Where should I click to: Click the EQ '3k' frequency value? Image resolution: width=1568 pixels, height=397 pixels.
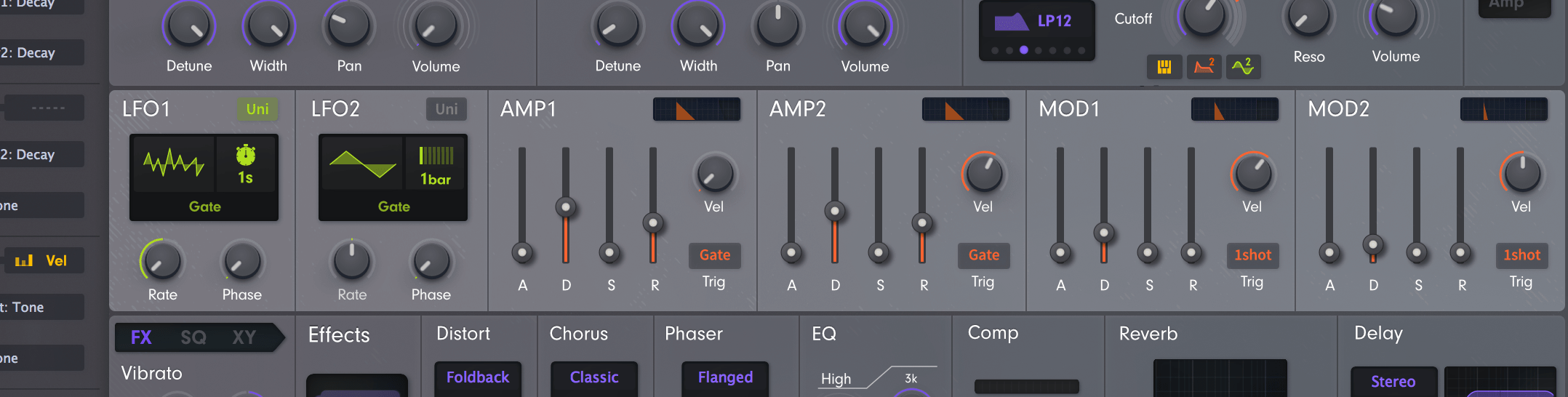pos(911,379)
